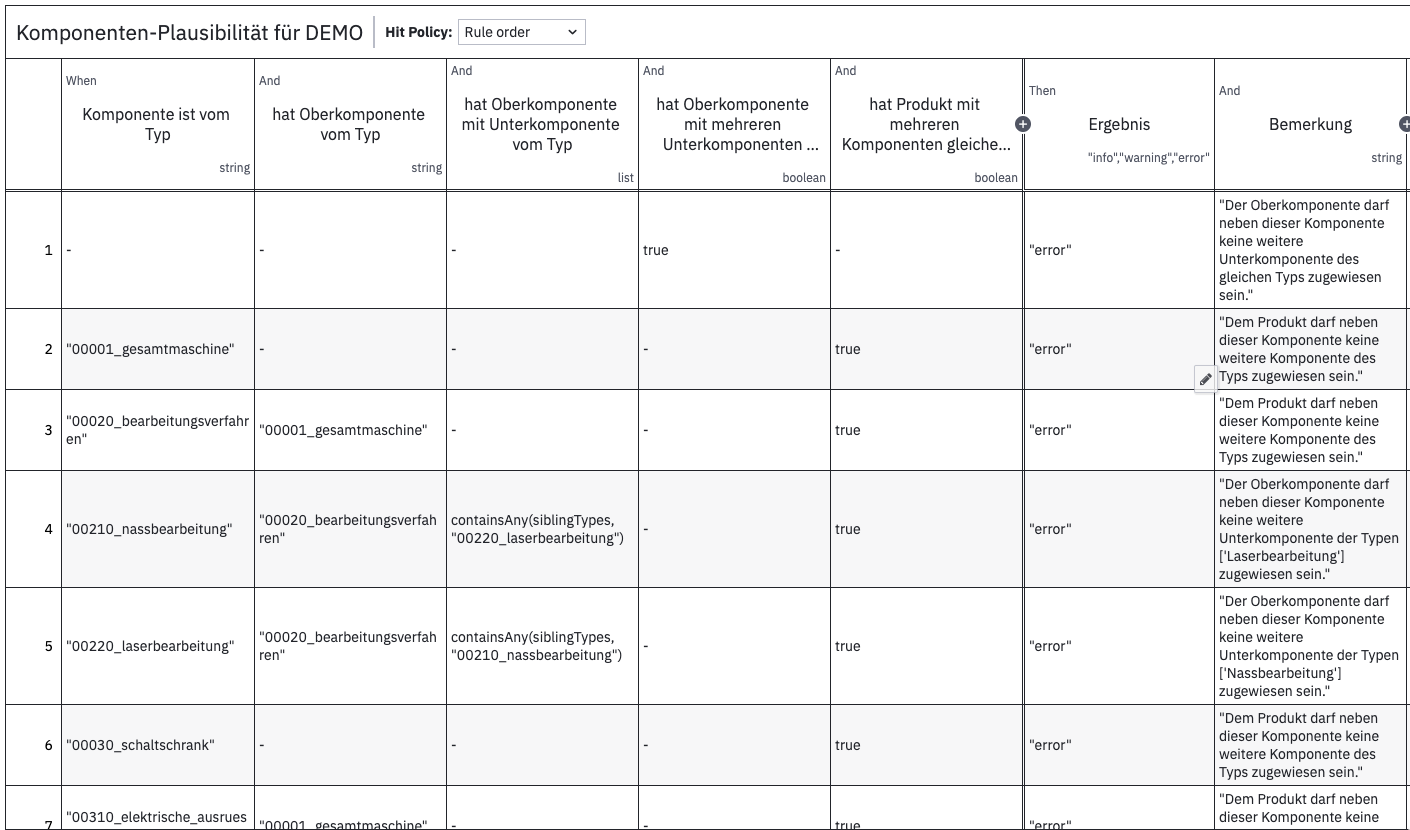Click rule 3 remark cell text
Viewport: 1410px width, 830px height.
click(x=1310, y=430)
